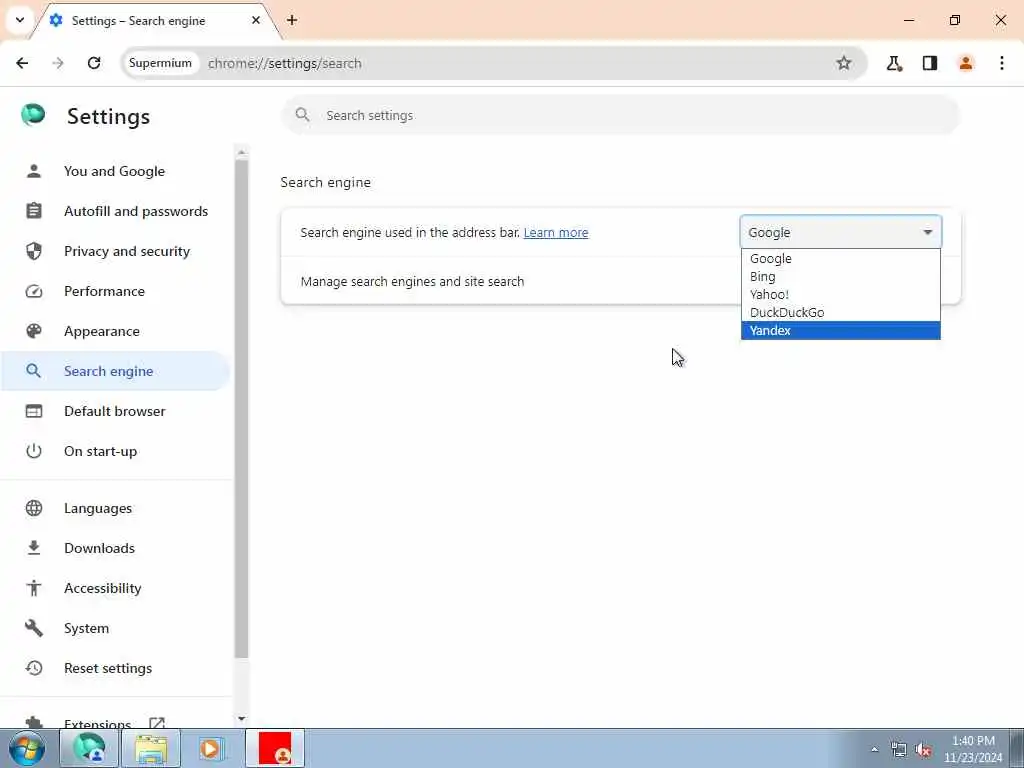Click sidebar scrollbar down arrow

(x=242, y=718)
